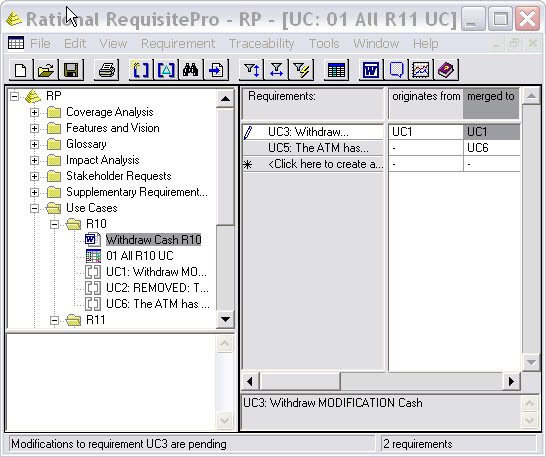Screen dimensions: 546x457
Task: Save with the floppy disk icon
Action: [71, 70]
